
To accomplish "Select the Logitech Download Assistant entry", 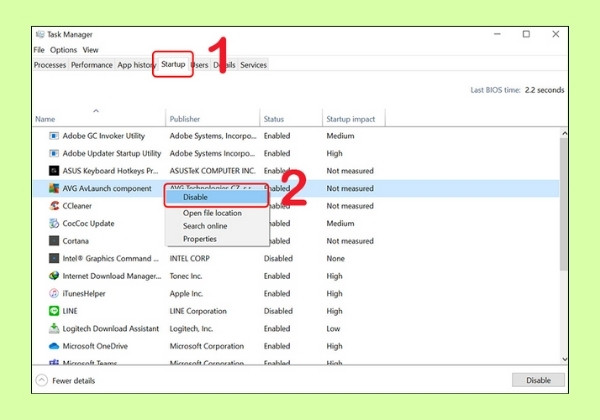I will [x=111, y=329].
